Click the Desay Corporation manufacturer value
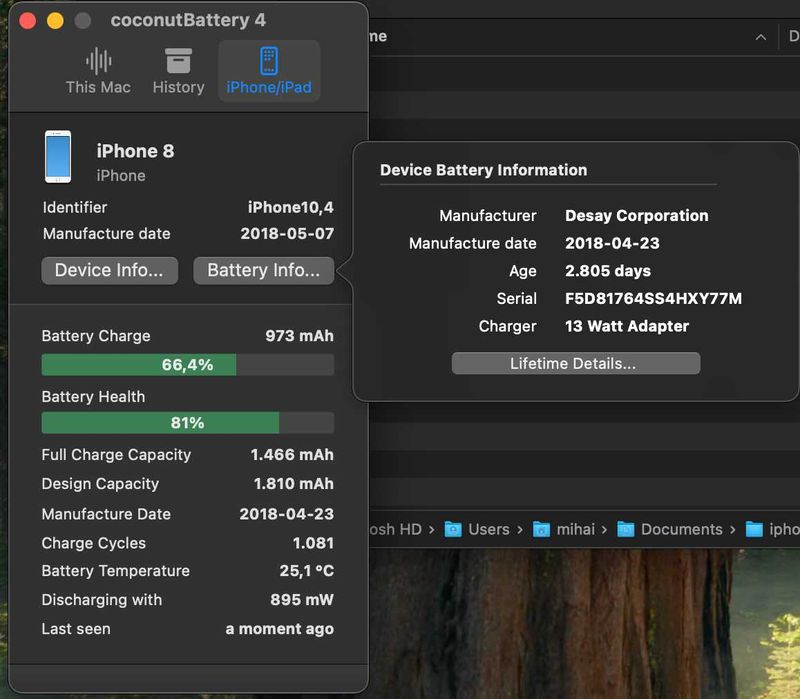The width and height of the screenshot is (800, 699). pos(636,216)
